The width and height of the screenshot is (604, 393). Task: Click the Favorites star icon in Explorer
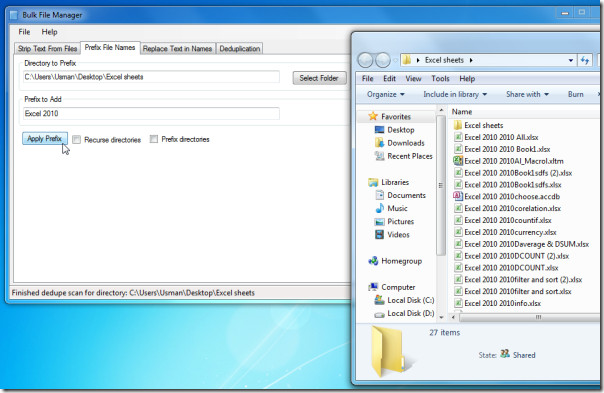(x=372, y=116)
